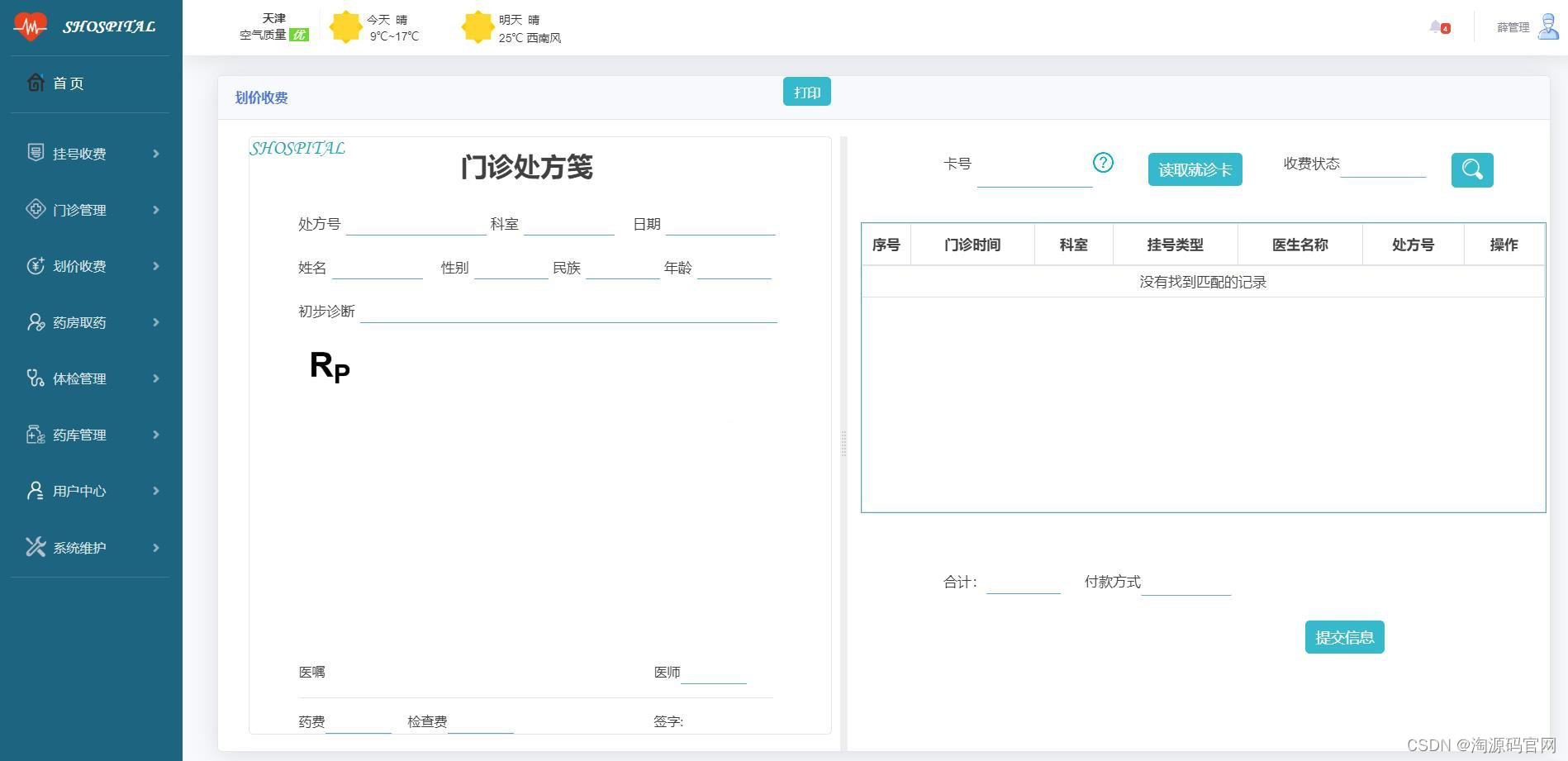Click the 打印 print button
The height and width of the screenshot is (761, 1568).
coord(807,92)
